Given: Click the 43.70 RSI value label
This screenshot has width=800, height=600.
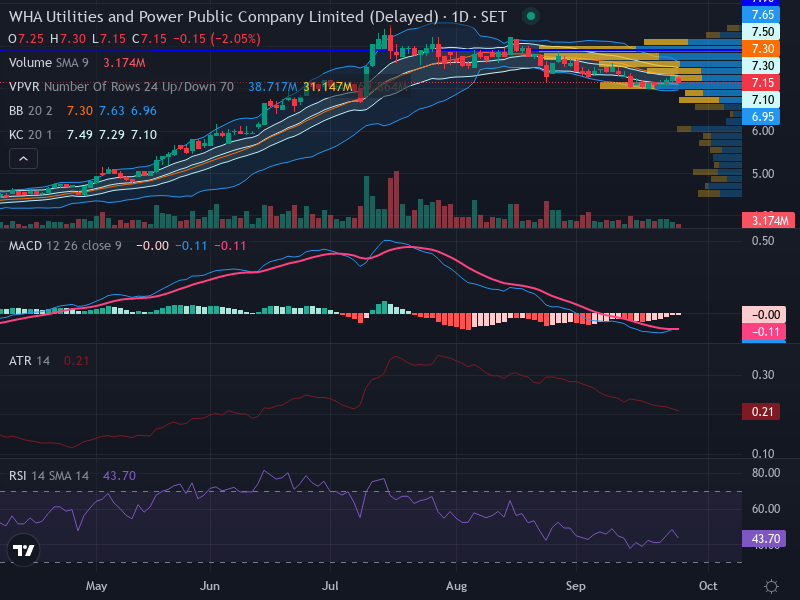Looking at the screenshot, I should point(764,539).
